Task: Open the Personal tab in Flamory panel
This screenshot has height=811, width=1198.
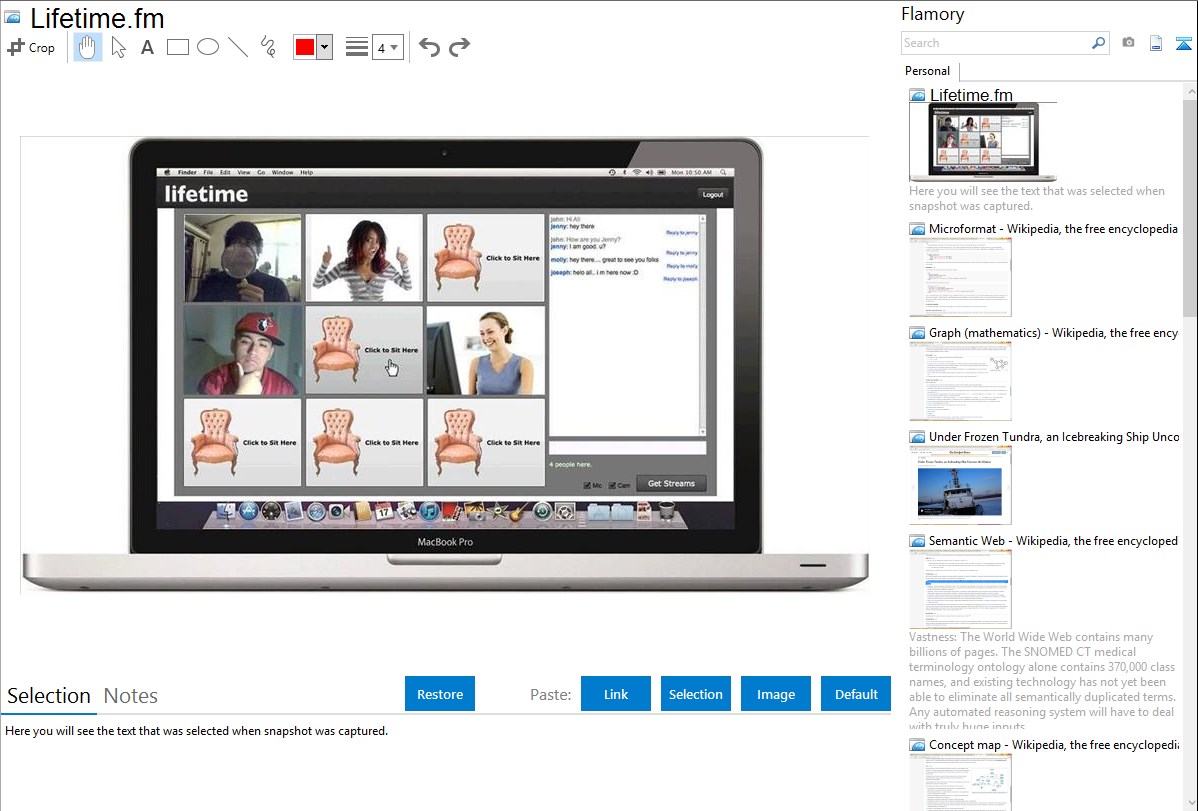Action: tap(927, 71)
